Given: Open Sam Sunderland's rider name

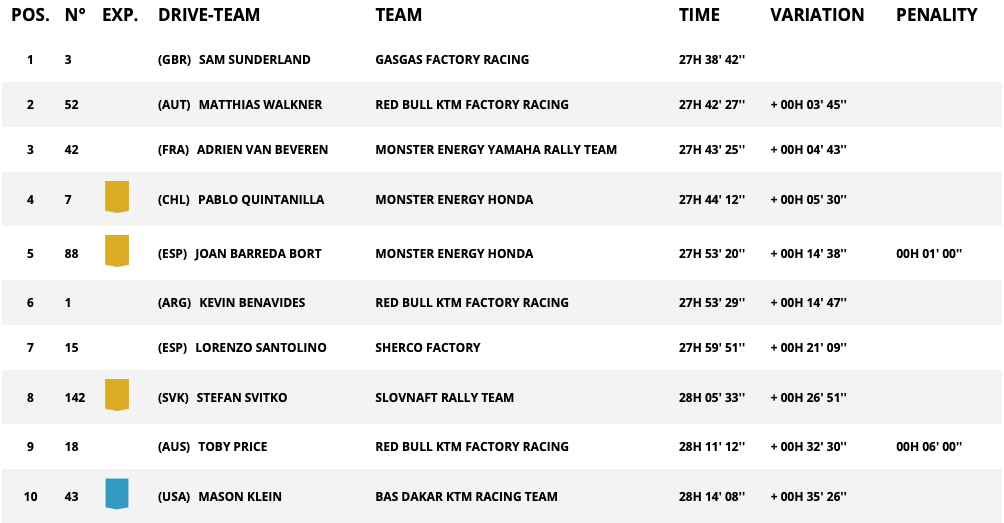Looking at the screenshot, I should (x=254, y=60).
